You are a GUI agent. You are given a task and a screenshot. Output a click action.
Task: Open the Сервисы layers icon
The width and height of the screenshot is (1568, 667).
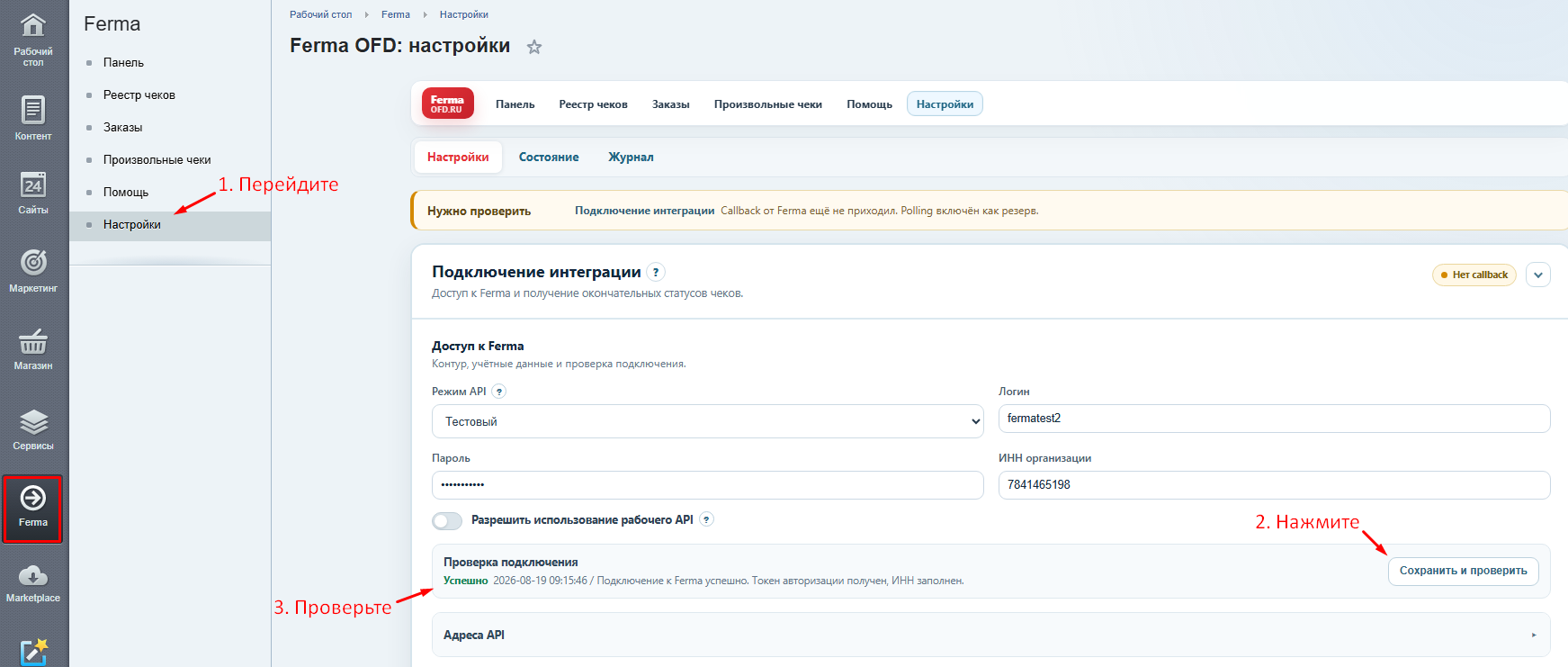[33, 428]
